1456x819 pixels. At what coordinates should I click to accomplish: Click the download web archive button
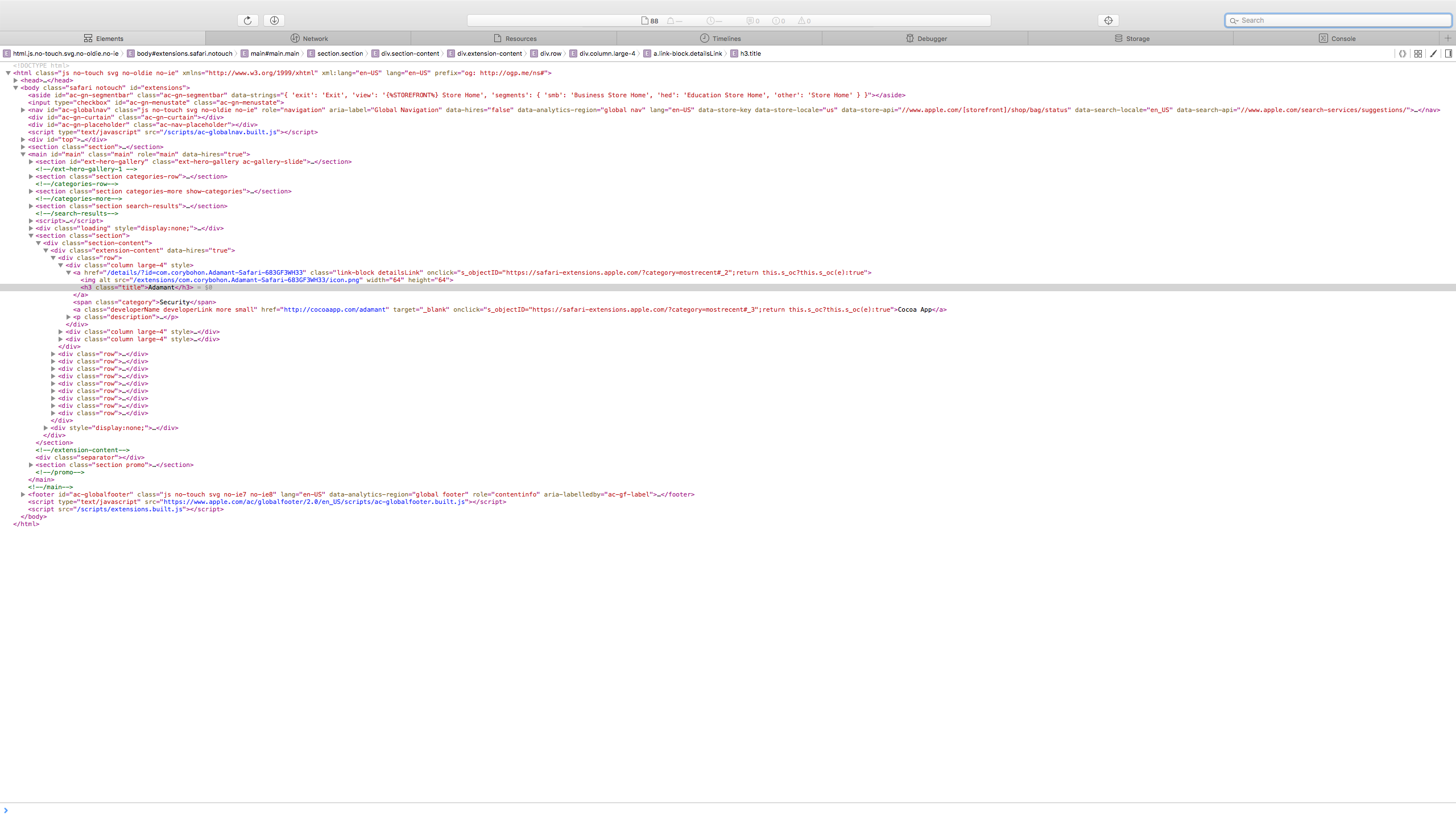(274, 20)
